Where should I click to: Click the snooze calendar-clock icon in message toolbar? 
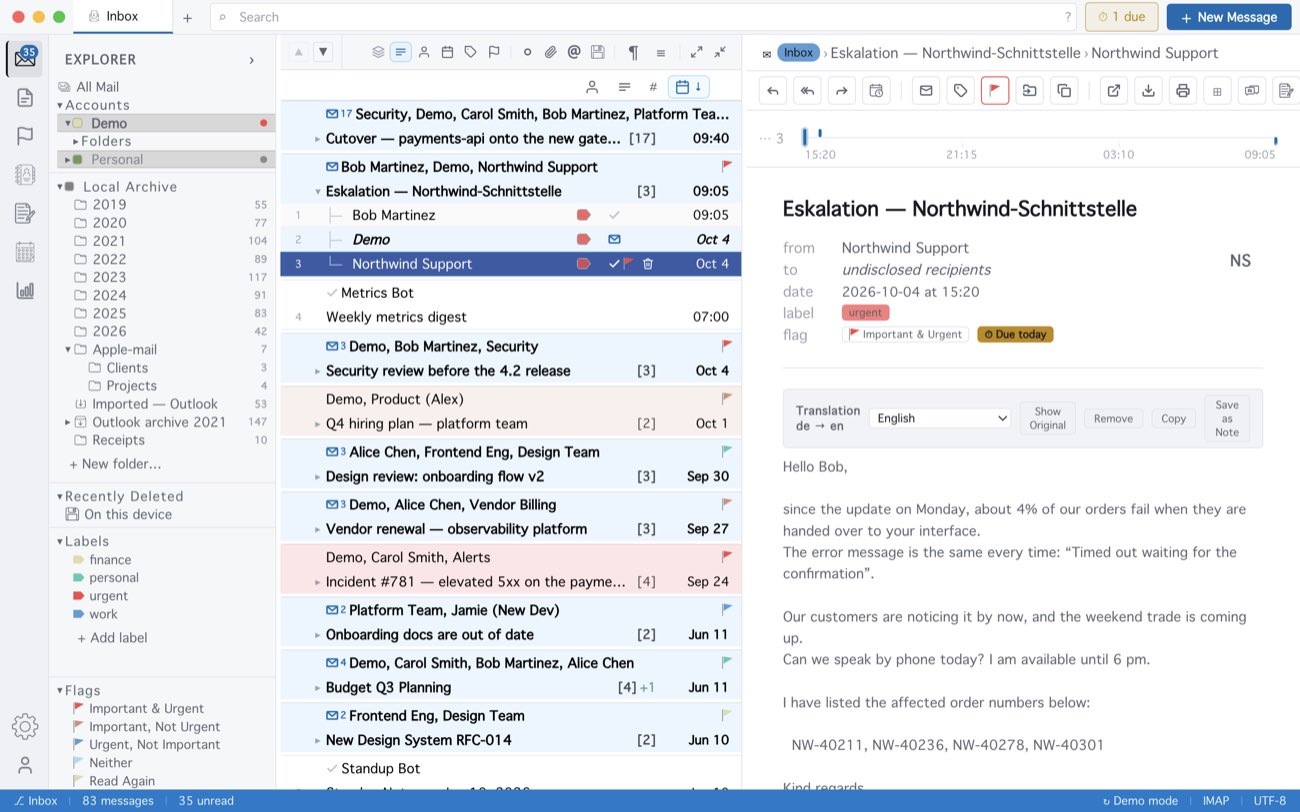(876, 91)
